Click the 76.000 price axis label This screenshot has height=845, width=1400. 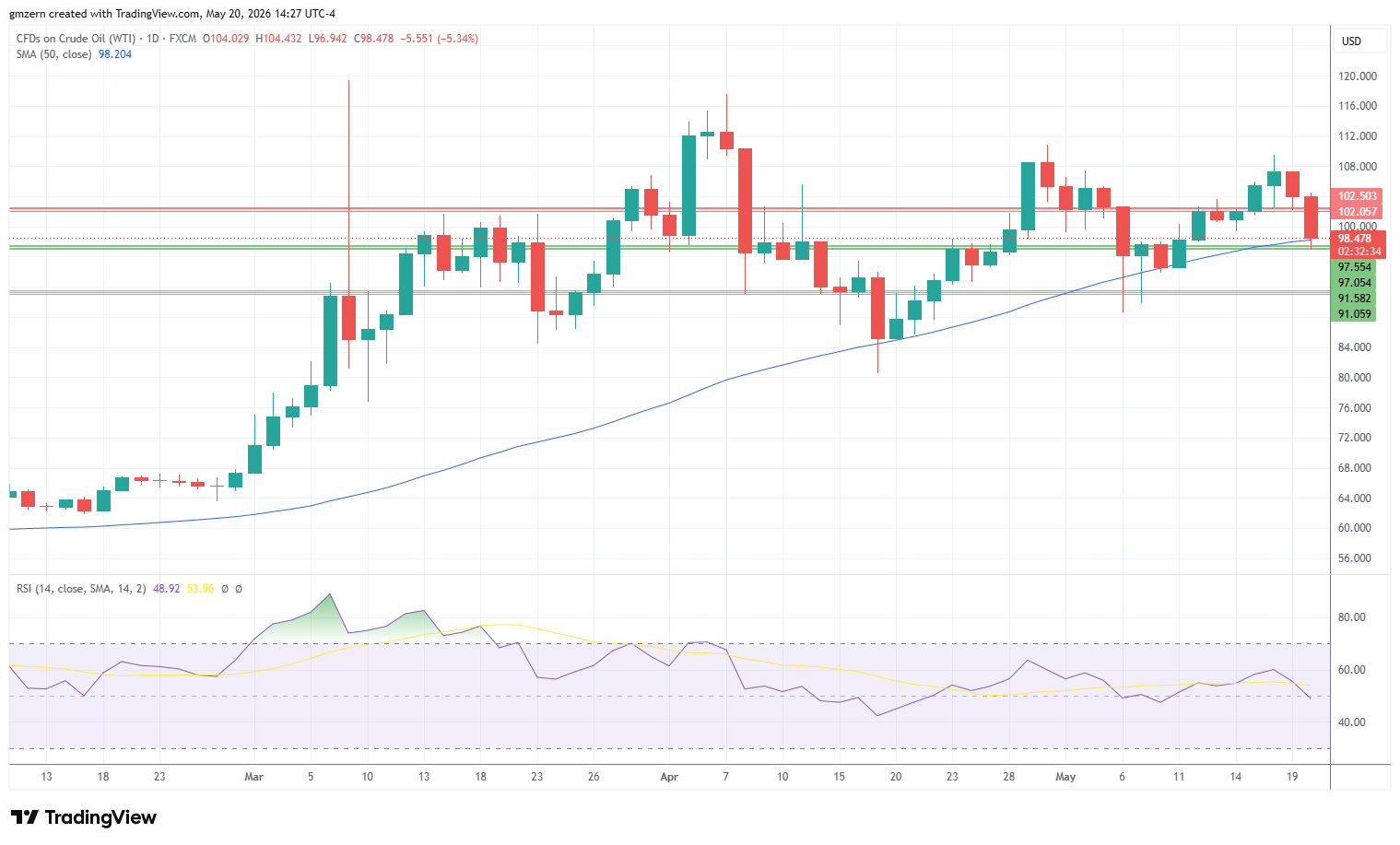click(1355, 408)
